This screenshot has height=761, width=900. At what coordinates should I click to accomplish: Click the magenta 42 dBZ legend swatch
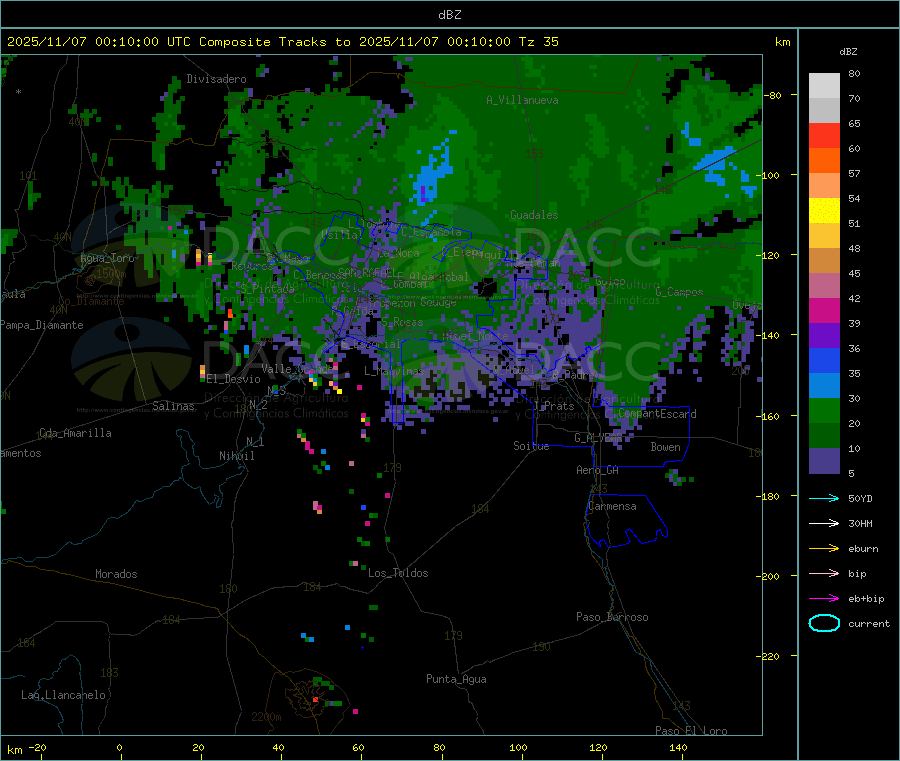click(x=824, y=310)
